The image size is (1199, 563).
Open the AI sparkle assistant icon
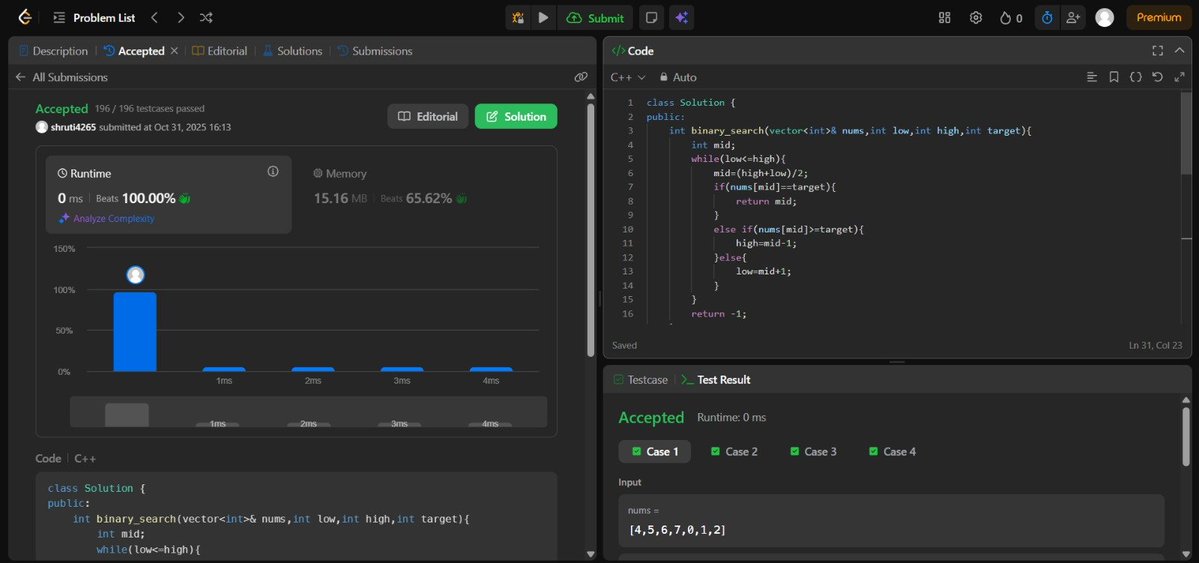(x=681, y=18)
